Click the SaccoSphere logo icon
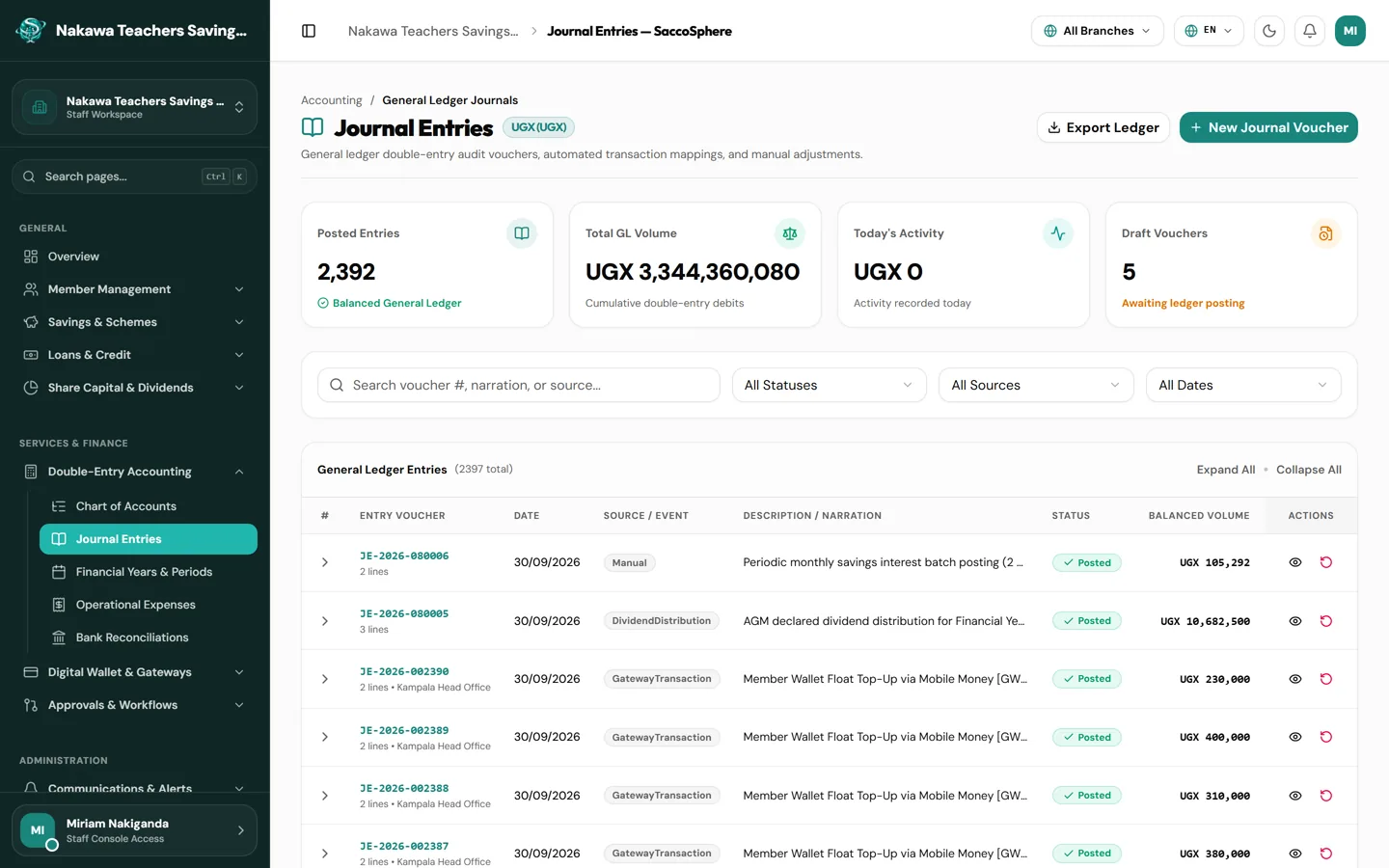Viewport: 1389px width, 868px height. [x=31, y=31]
